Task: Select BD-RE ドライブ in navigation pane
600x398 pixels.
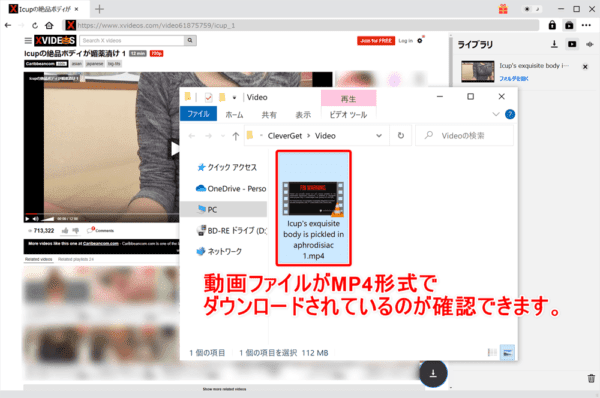Action: tap(231, 230)
